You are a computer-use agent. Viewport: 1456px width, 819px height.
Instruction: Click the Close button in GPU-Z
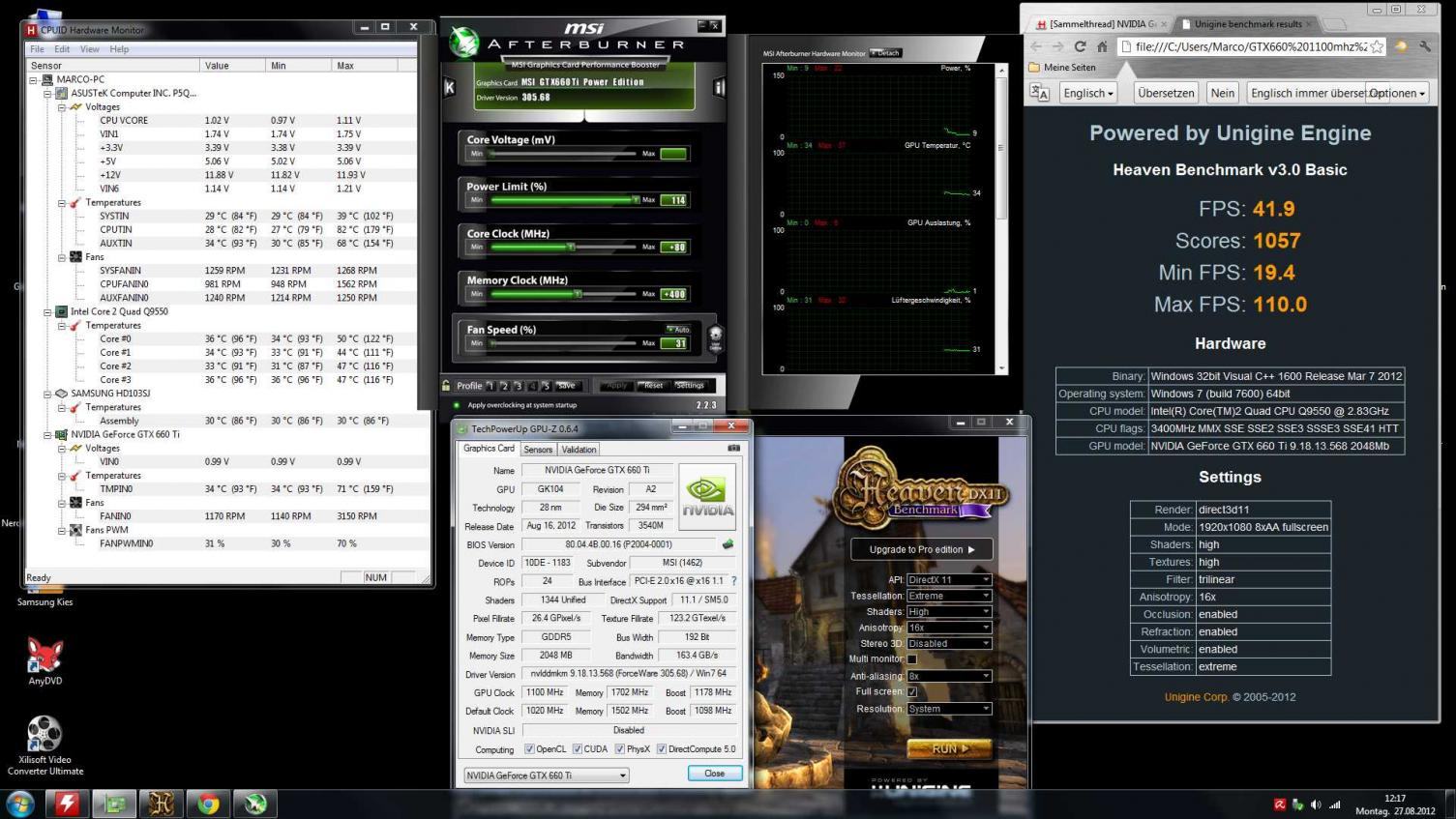tap(715, 774)
